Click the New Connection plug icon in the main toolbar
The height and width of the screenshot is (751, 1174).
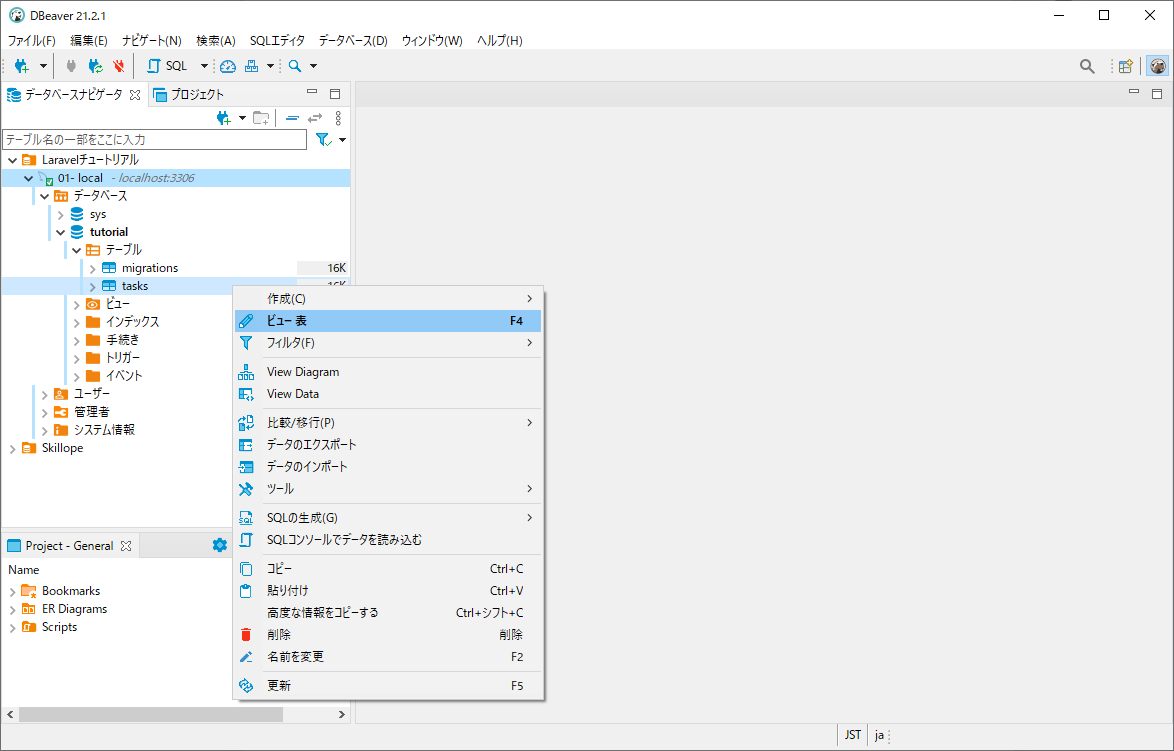(x=22, y=66)
